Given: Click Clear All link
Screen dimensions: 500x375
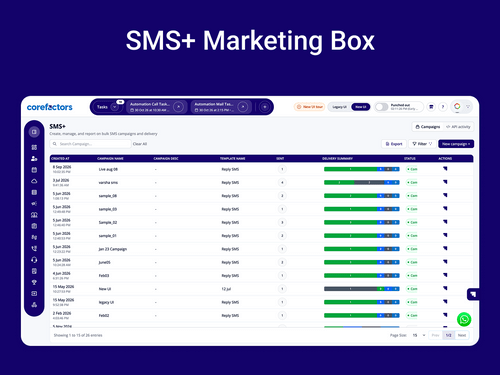Looking at the screenshot, I should pyautogui.click(x=140, y=144).
